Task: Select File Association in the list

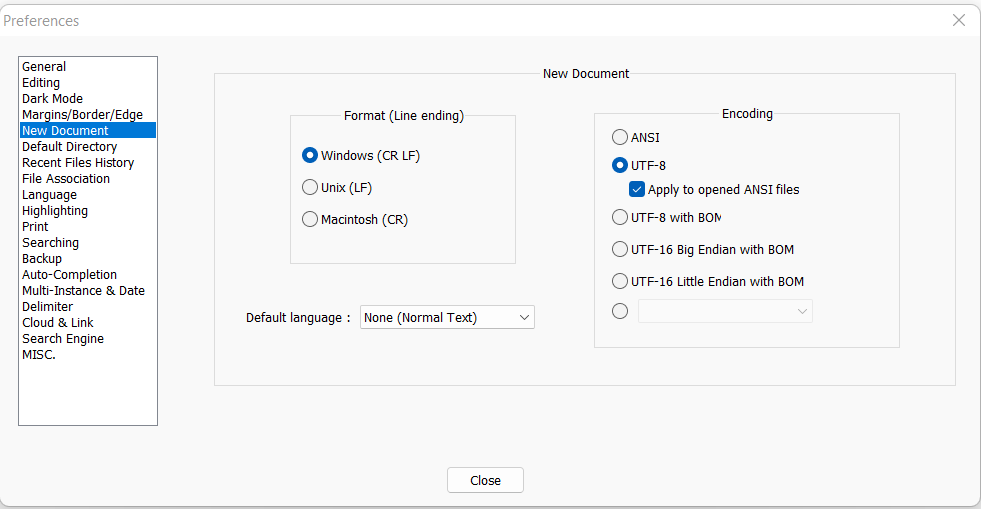Action: click(x=66, y=179)
